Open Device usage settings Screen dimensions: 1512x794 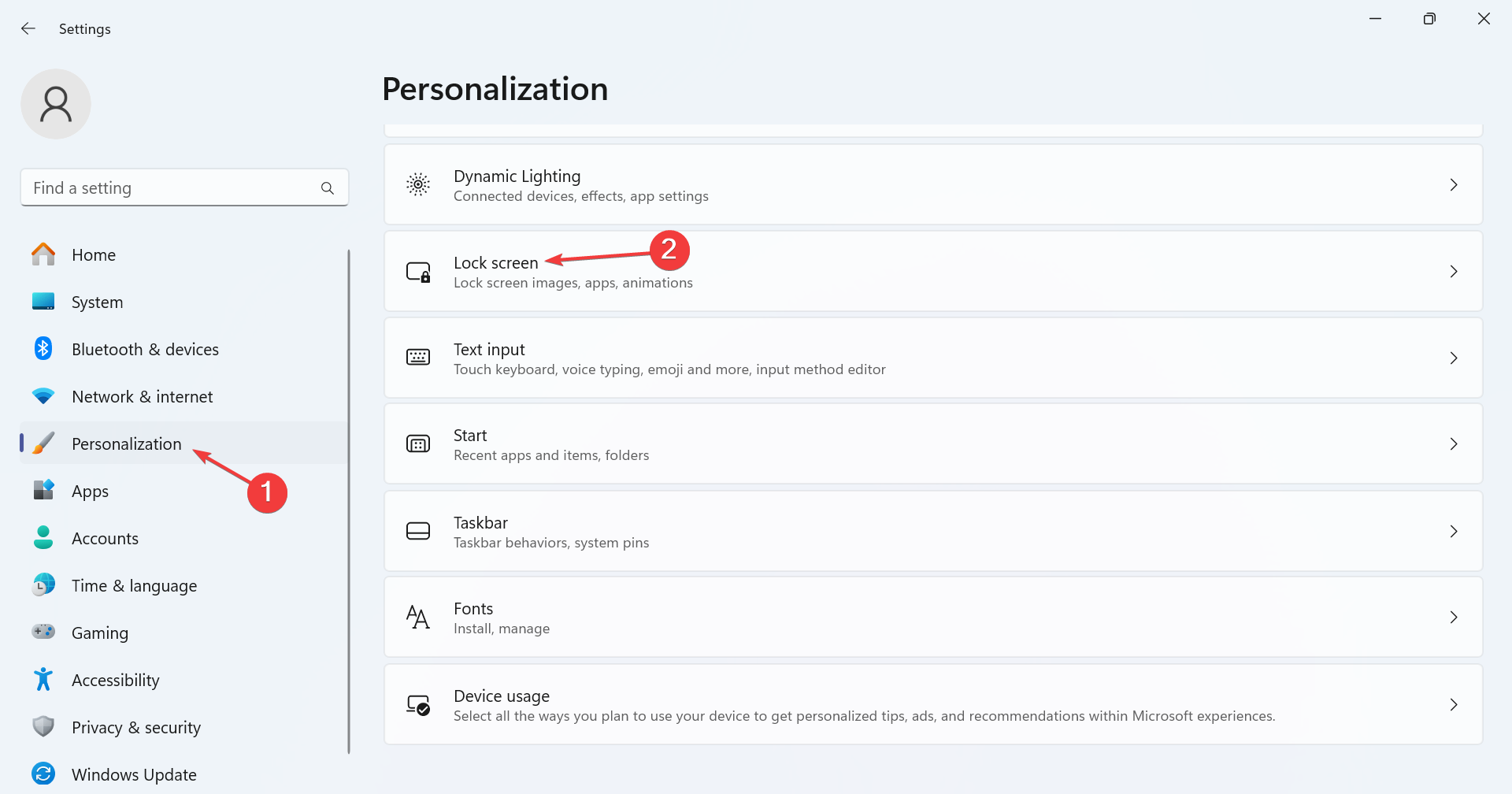click(932, 704)
